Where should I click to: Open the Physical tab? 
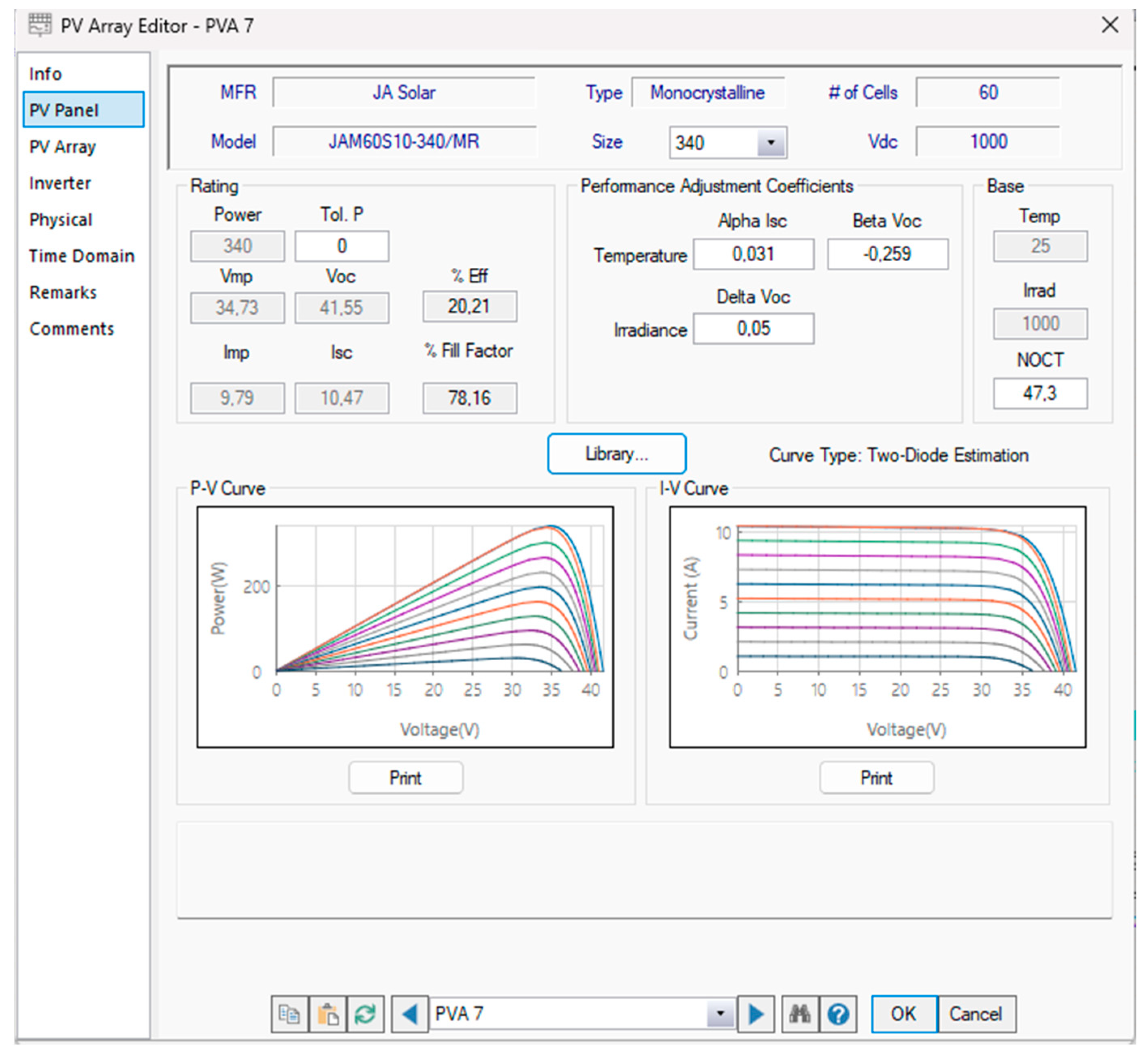61,220
